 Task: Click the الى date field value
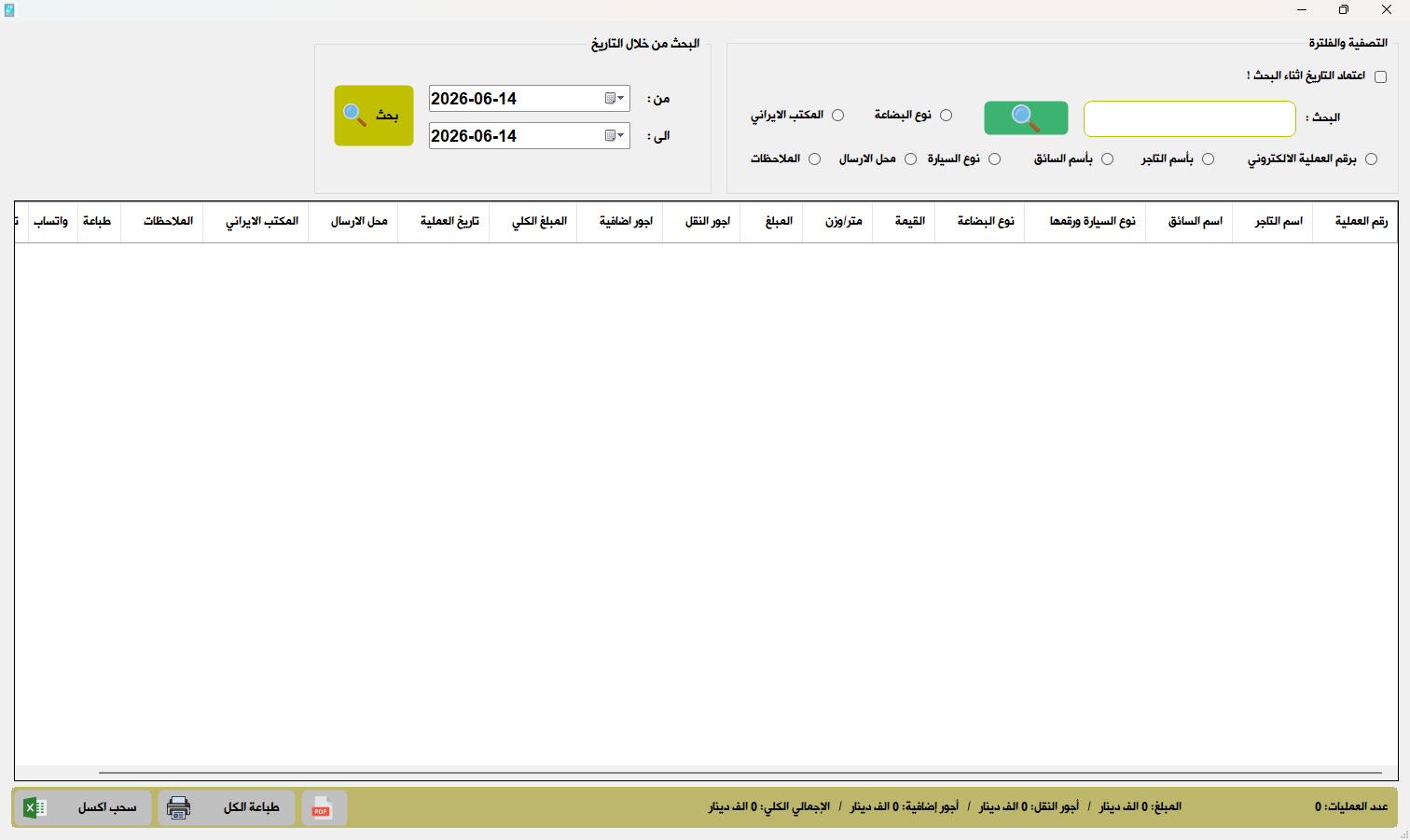[474, 136]
